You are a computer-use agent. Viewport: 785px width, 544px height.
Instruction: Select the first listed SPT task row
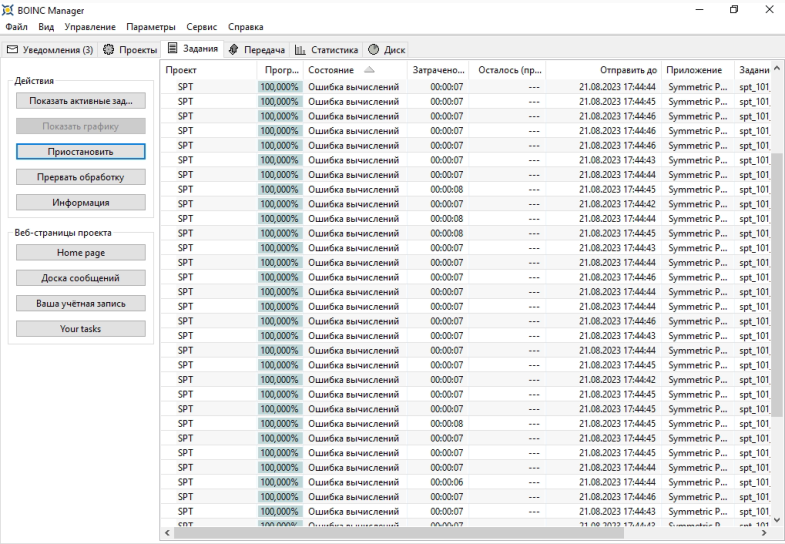click(466, 87)
